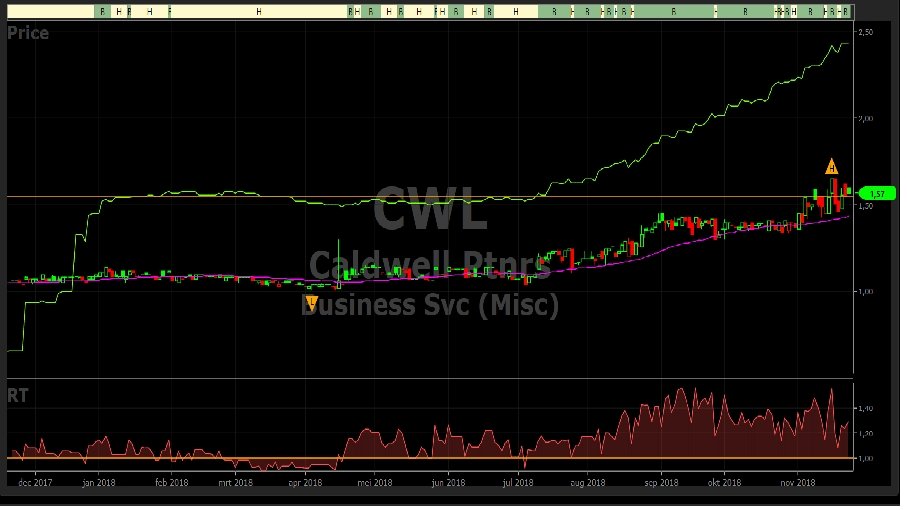Click the widest green segment in rating strip
Image resolution: width=907 pixels, height=510 pixels.
pyautogui.click(x=674, y=11)
